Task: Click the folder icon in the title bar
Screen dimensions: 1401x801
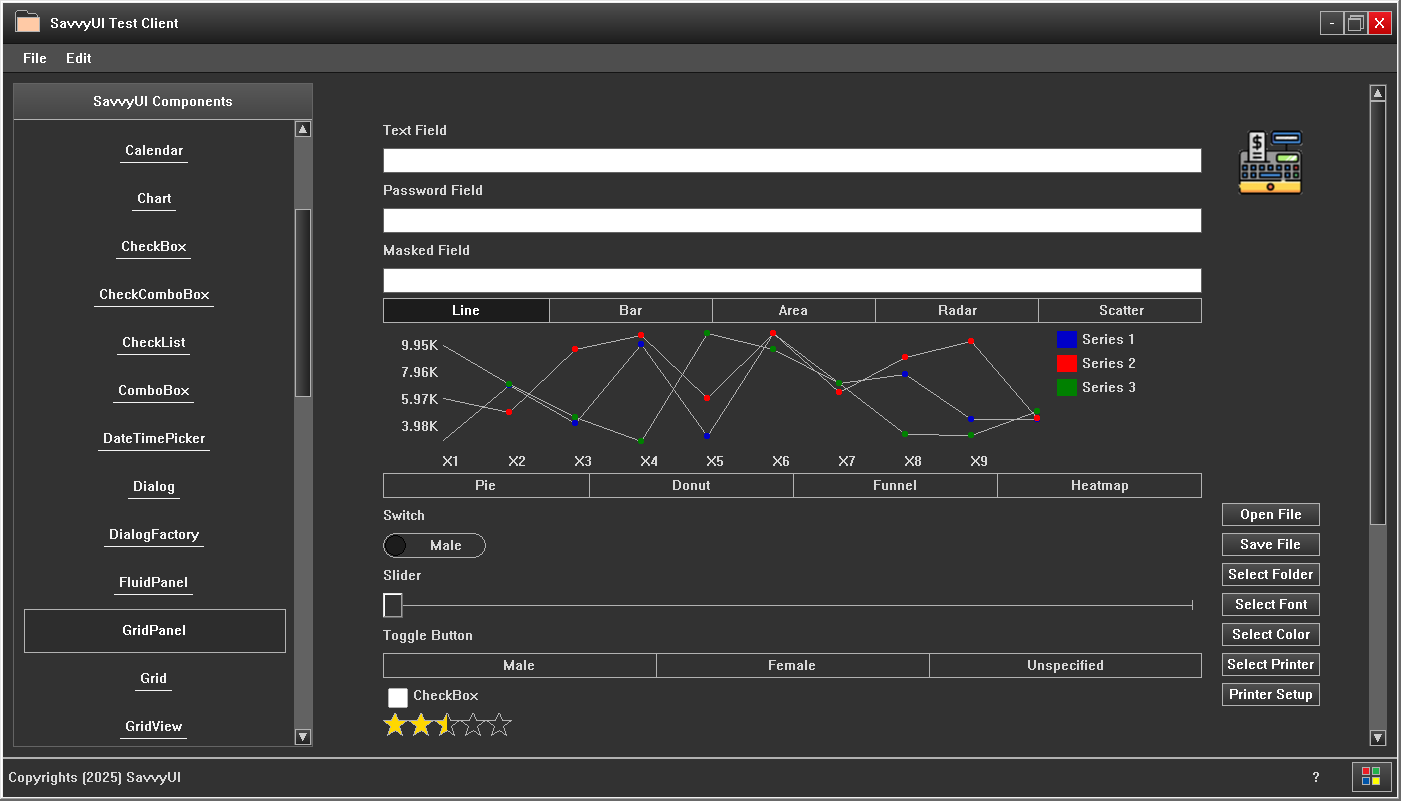Action: pos(29,21)
